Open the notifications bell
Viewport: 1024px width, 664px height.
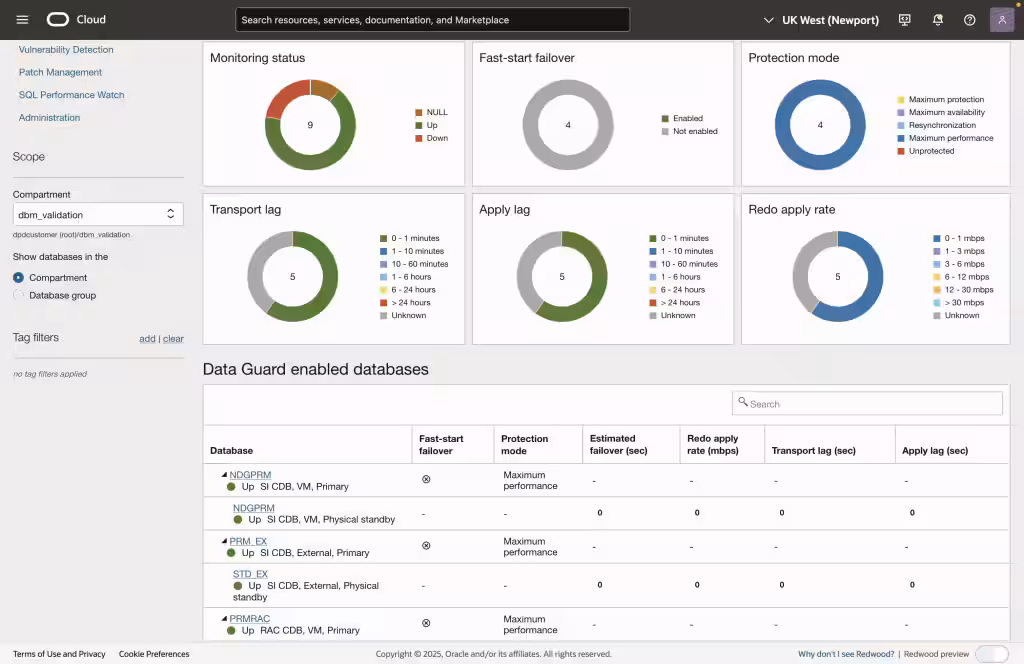(937, 19)
